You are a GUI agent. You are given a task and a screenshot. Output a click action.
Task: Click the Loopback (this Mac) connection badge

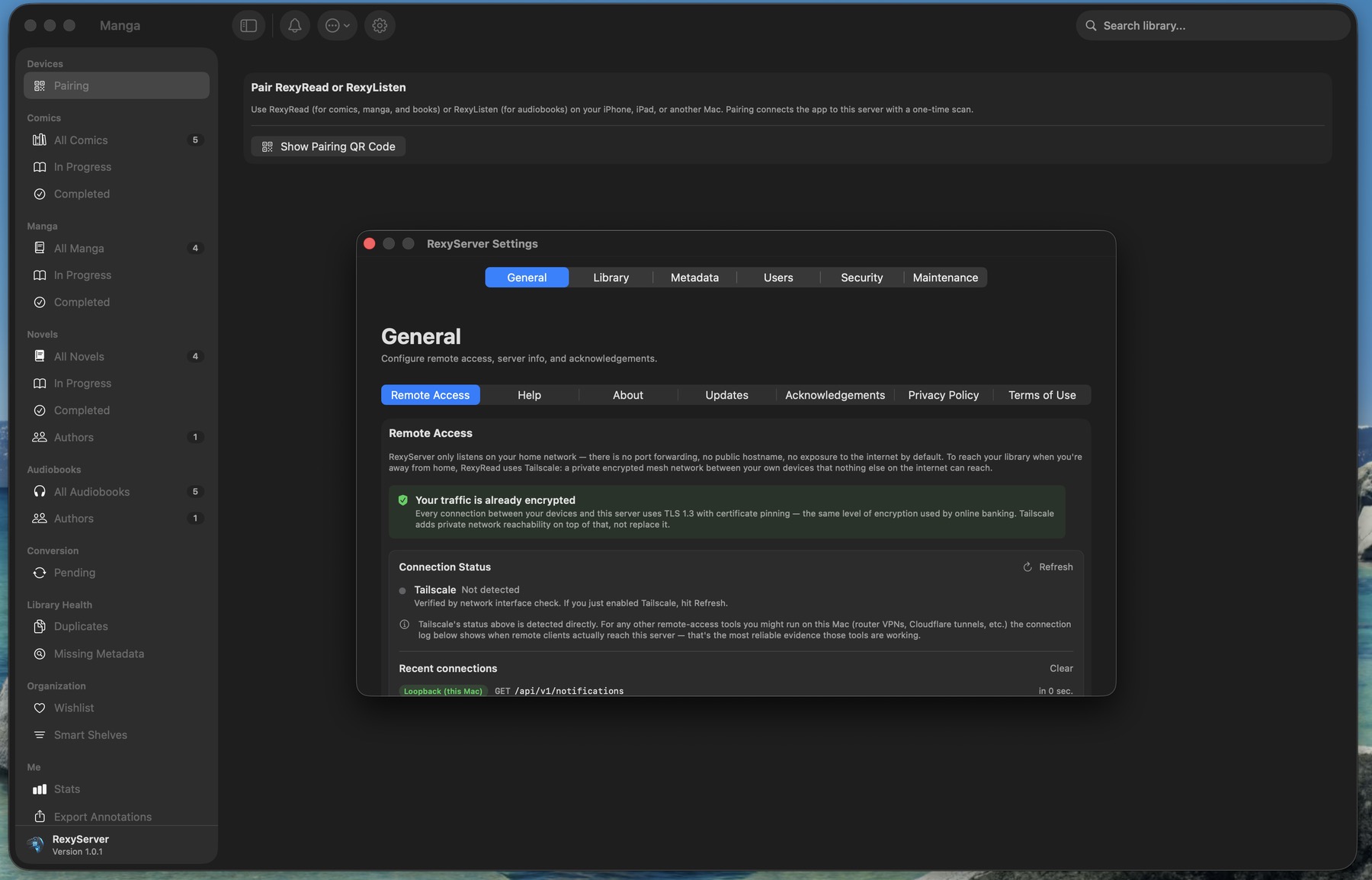(443, 691)
